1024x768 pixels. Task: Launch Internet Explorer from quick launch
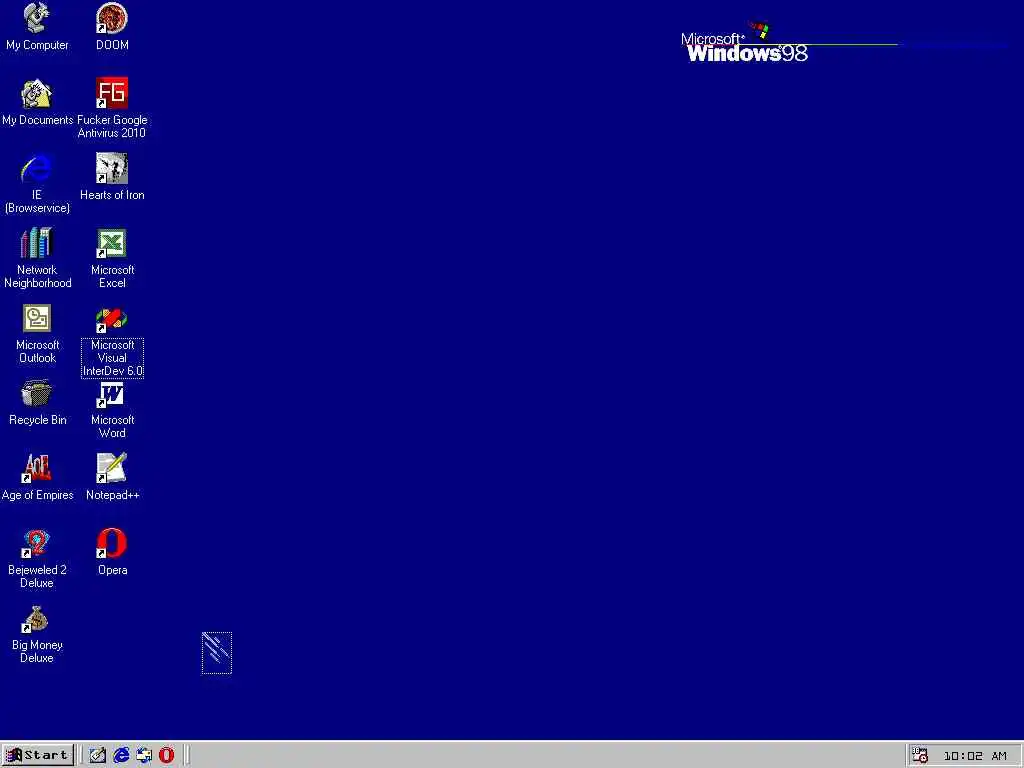pos(121,756)
